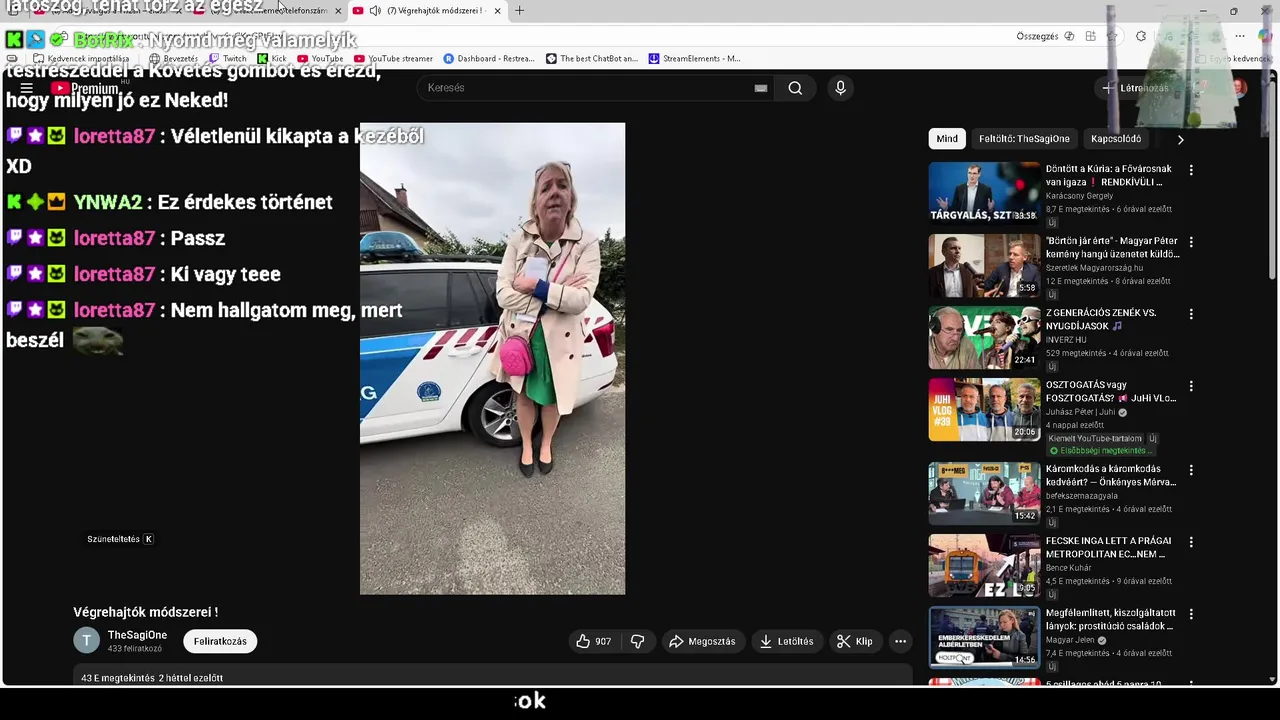Click the Megosztás share button
The width and height of the screenshot is (1280, 720).
pyautogui.click(x=702, y=641)
